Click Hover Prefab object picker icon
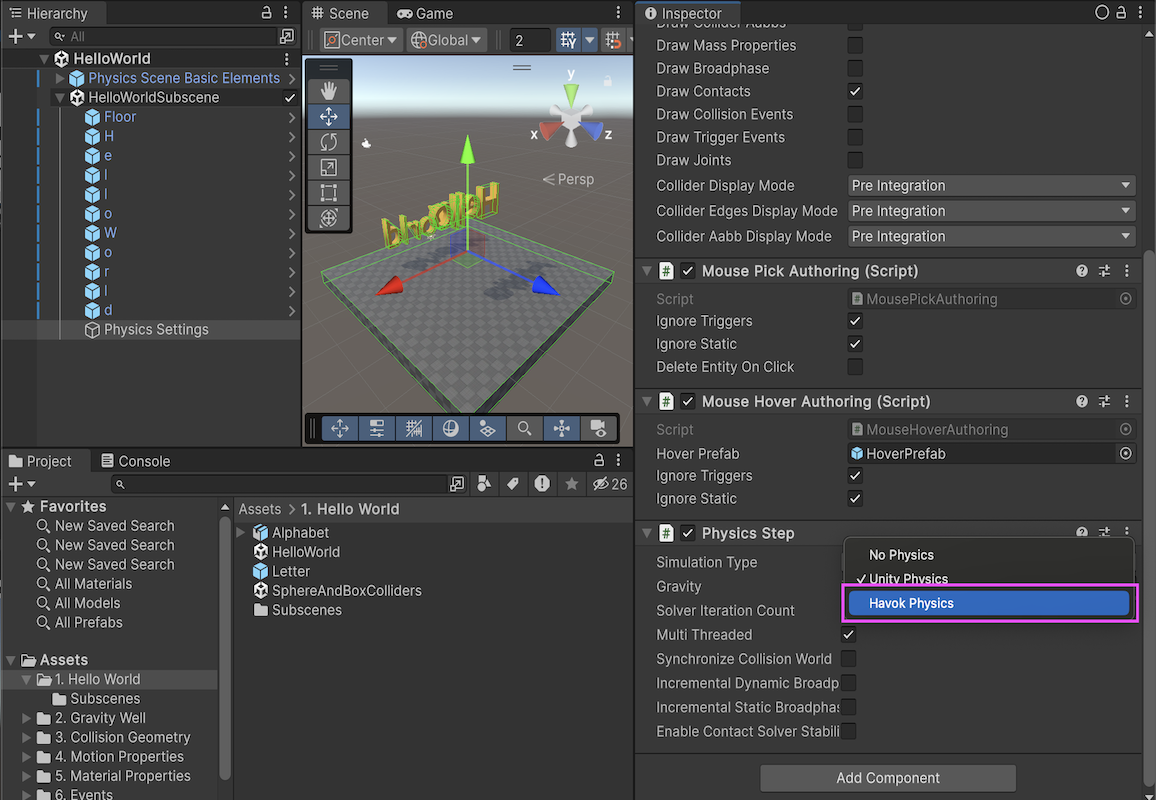1156x800 pixels. (1126, 454)
